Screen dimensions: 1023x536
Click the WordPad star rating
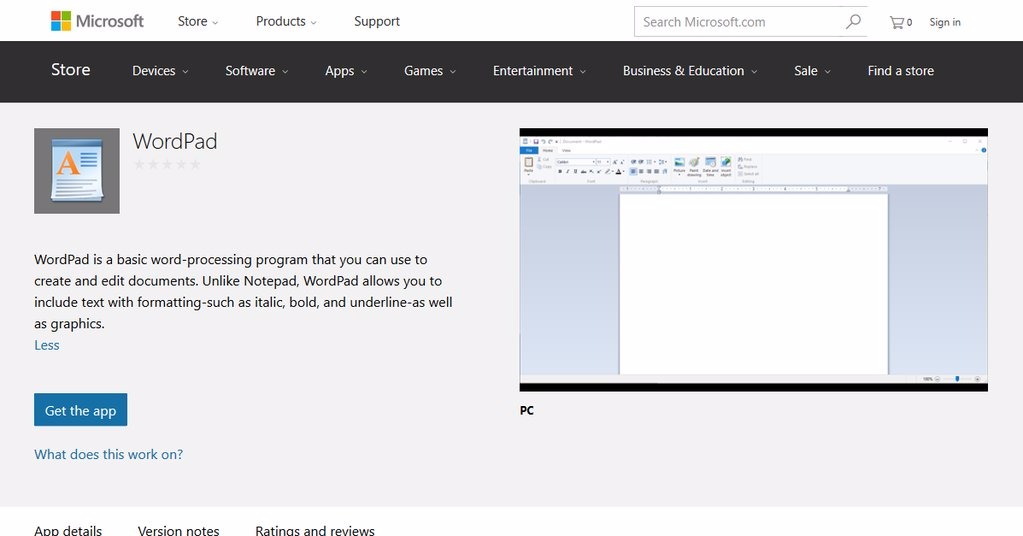click(167, 165)
